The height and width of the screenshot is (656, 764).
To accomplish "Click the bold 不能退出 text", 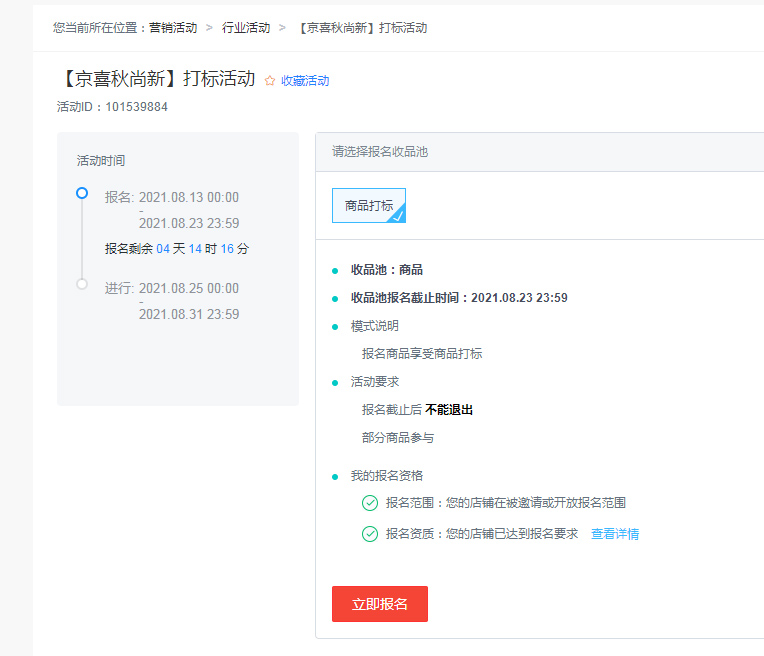I will pos(449,410).
